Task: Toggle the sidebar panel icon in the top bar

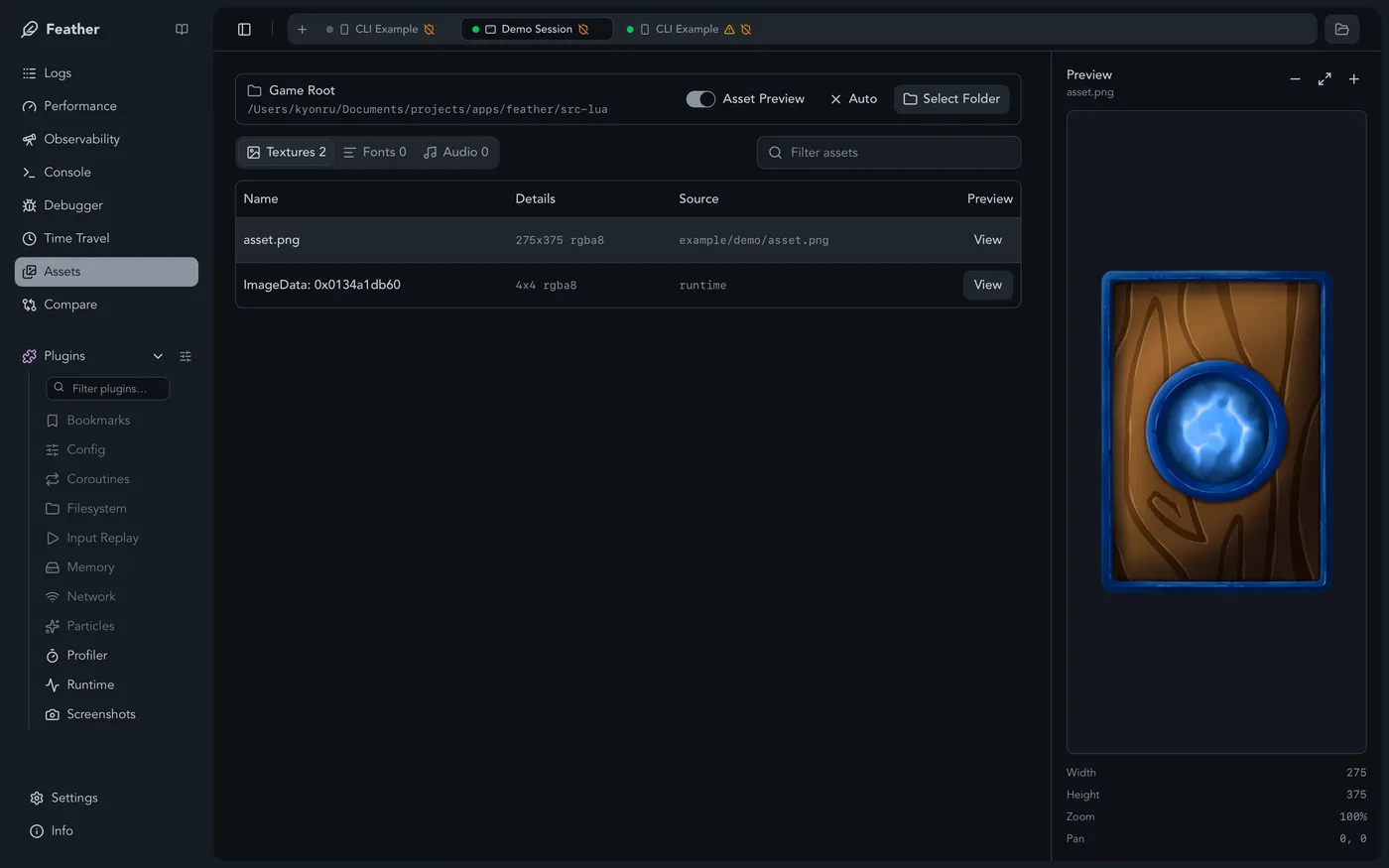Action: (244, 29)
